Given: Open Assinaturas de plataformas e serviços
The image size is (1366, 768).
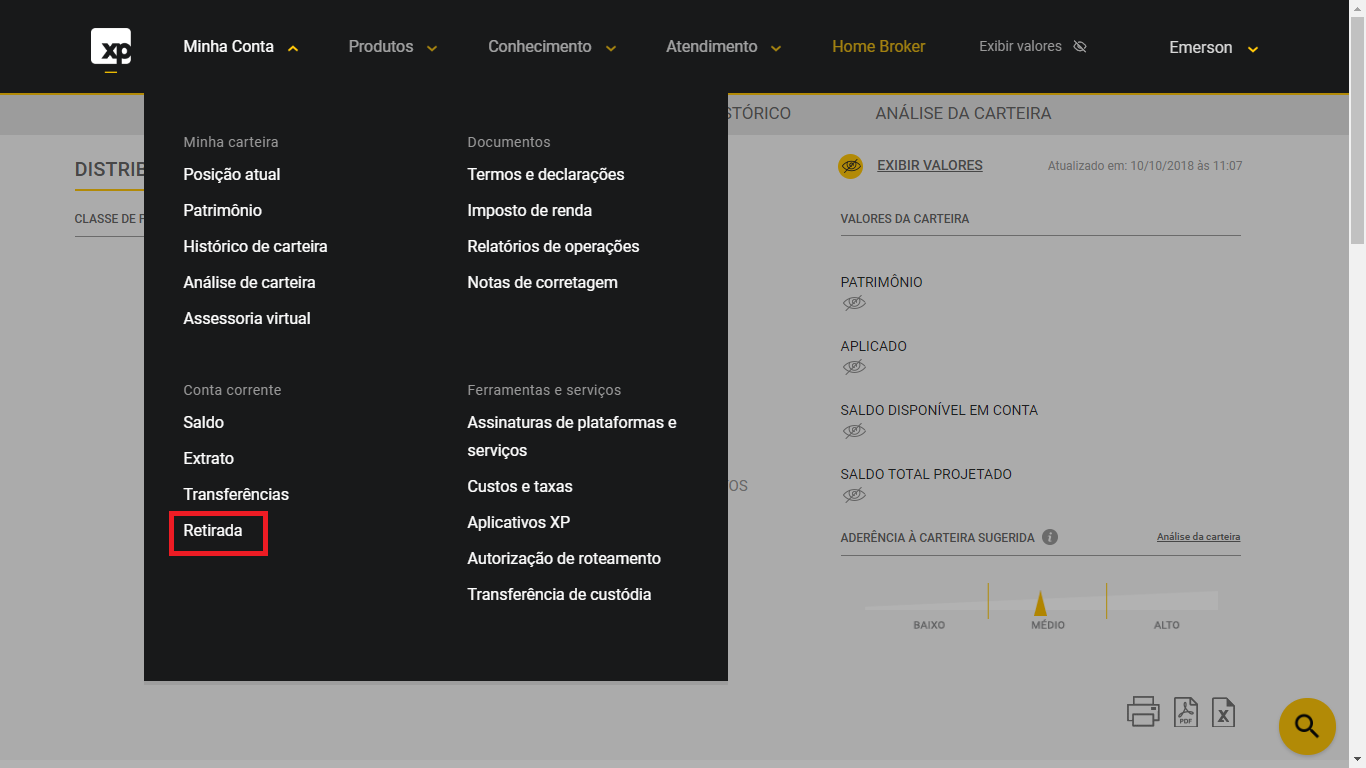Looking at the screenshot, I should [x=572, y=436].
